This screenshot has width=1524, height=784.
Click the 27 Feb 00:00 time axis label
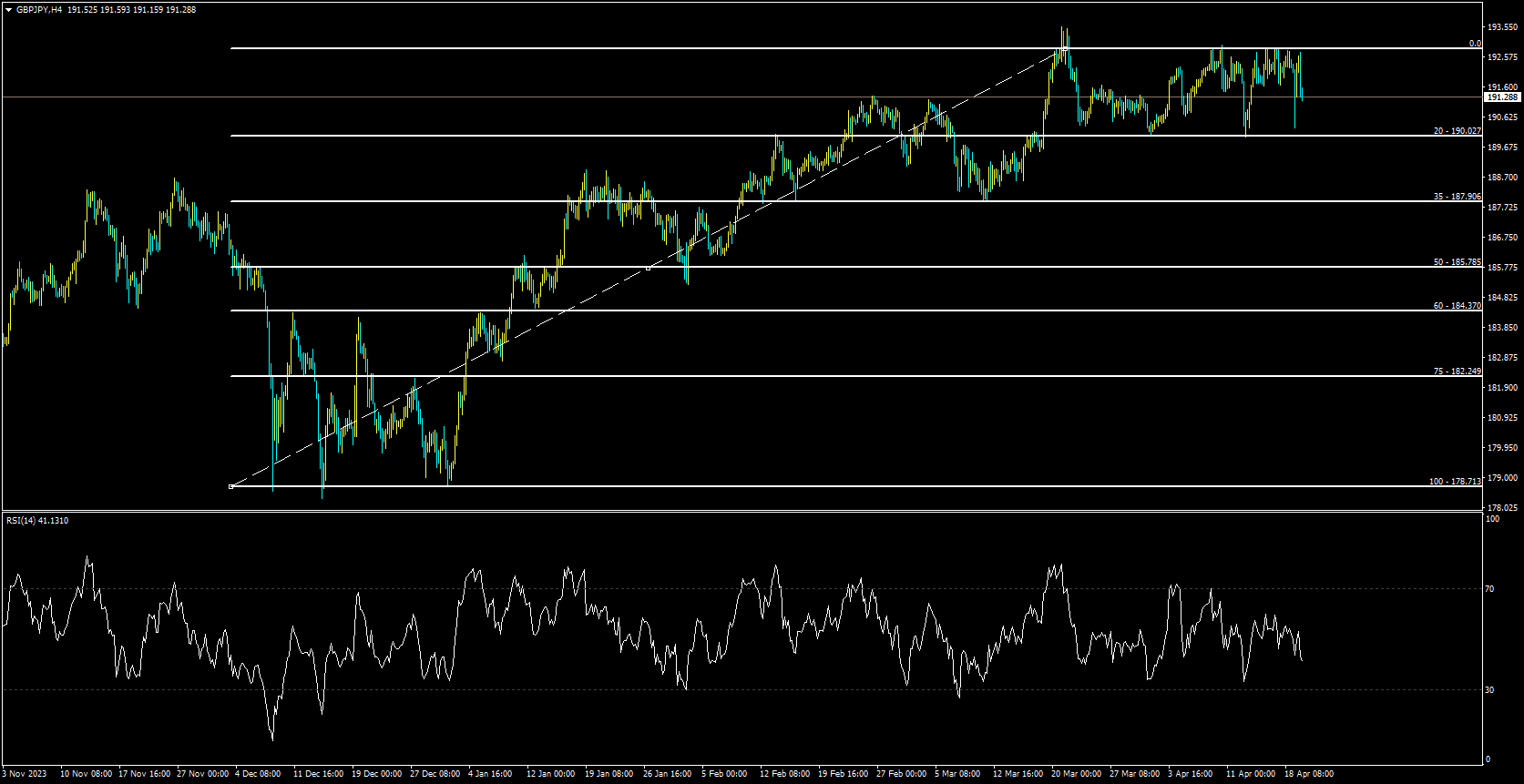(x=902, y=774)
